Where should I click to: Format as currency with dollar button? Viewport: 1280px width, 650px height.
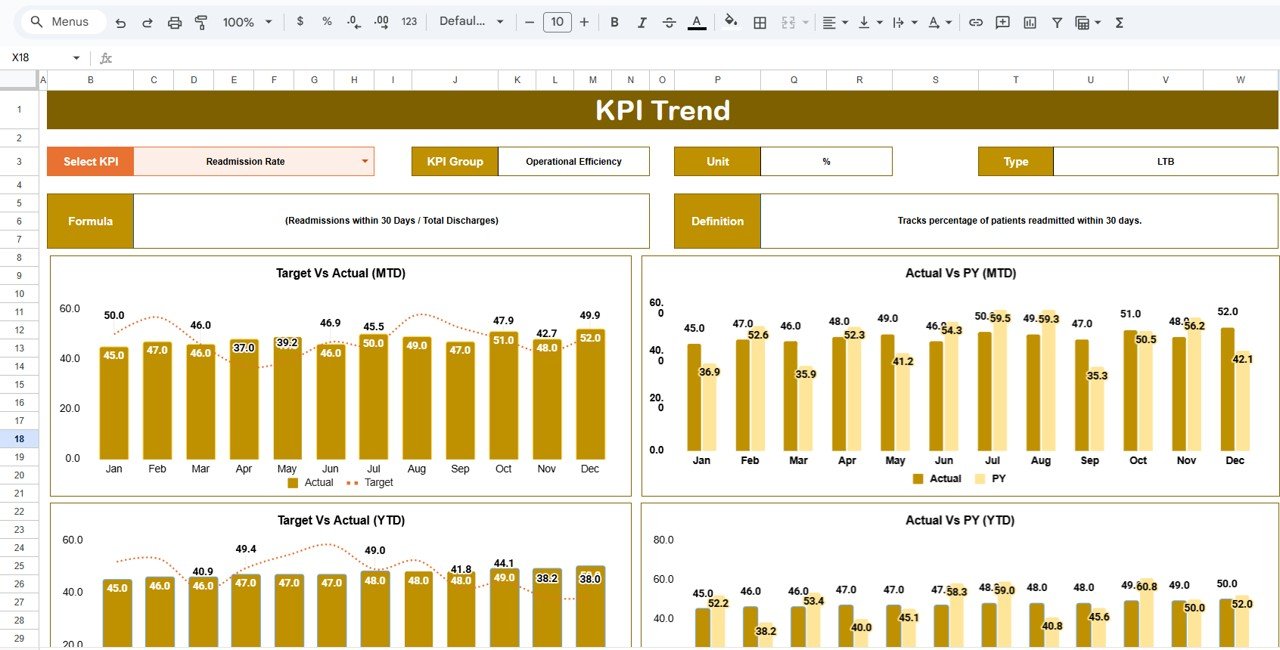(x=300, y=22)
